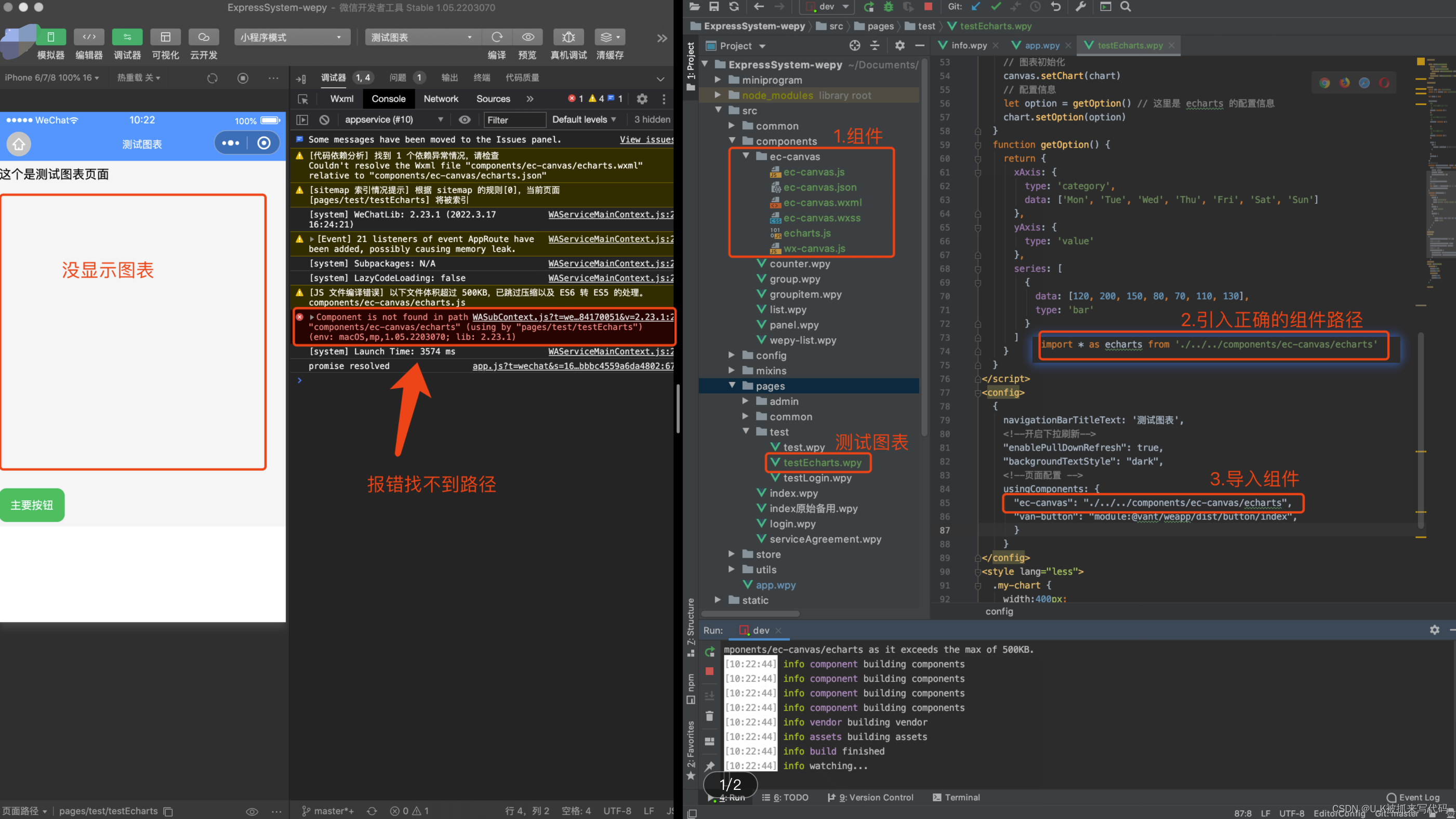Click the element inspector select icon
The width and height of the screenshot is (1456, 819).
point(303,99)
